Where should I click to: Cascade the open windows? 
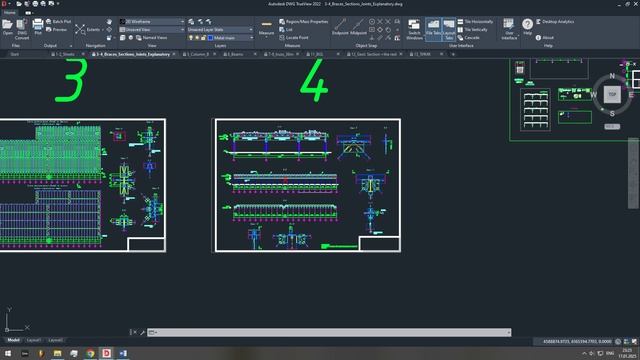coord(468,38)
